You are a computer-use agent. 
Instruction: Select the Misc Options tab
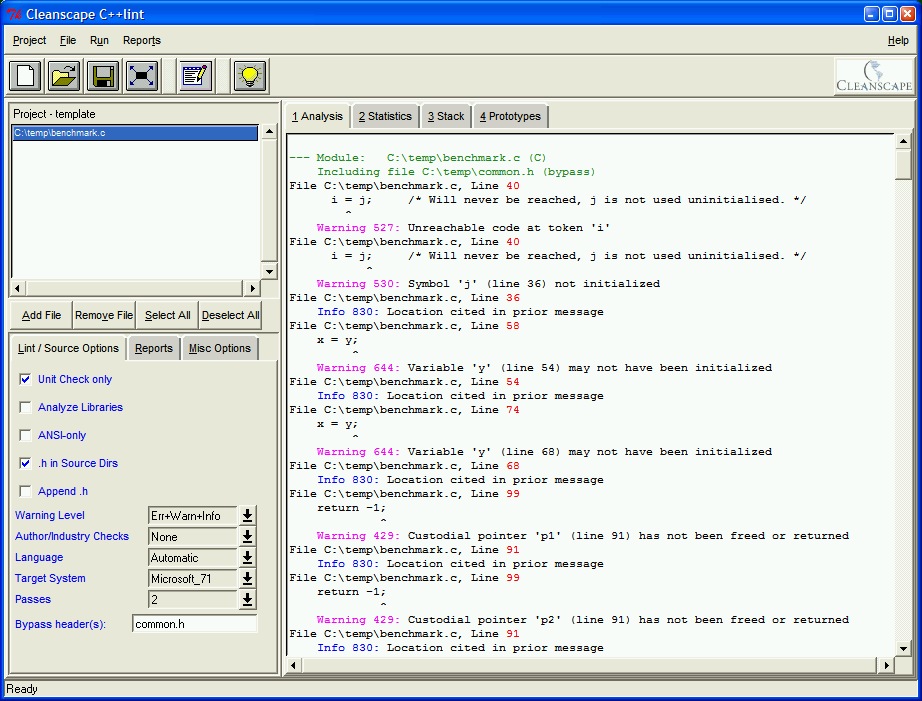click(x=220, y=348)
